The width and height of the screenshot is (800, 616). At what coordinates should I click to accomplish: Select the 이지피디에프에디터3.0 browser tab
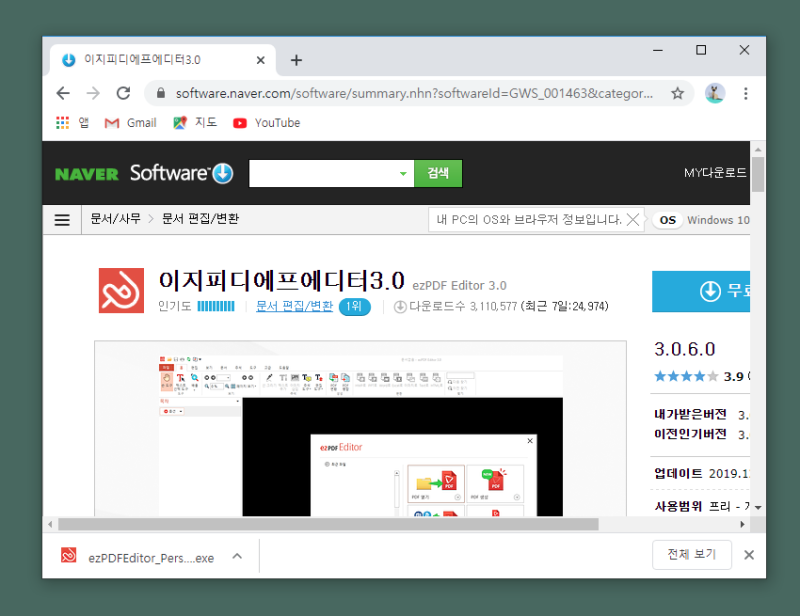(x=163, y=60)
